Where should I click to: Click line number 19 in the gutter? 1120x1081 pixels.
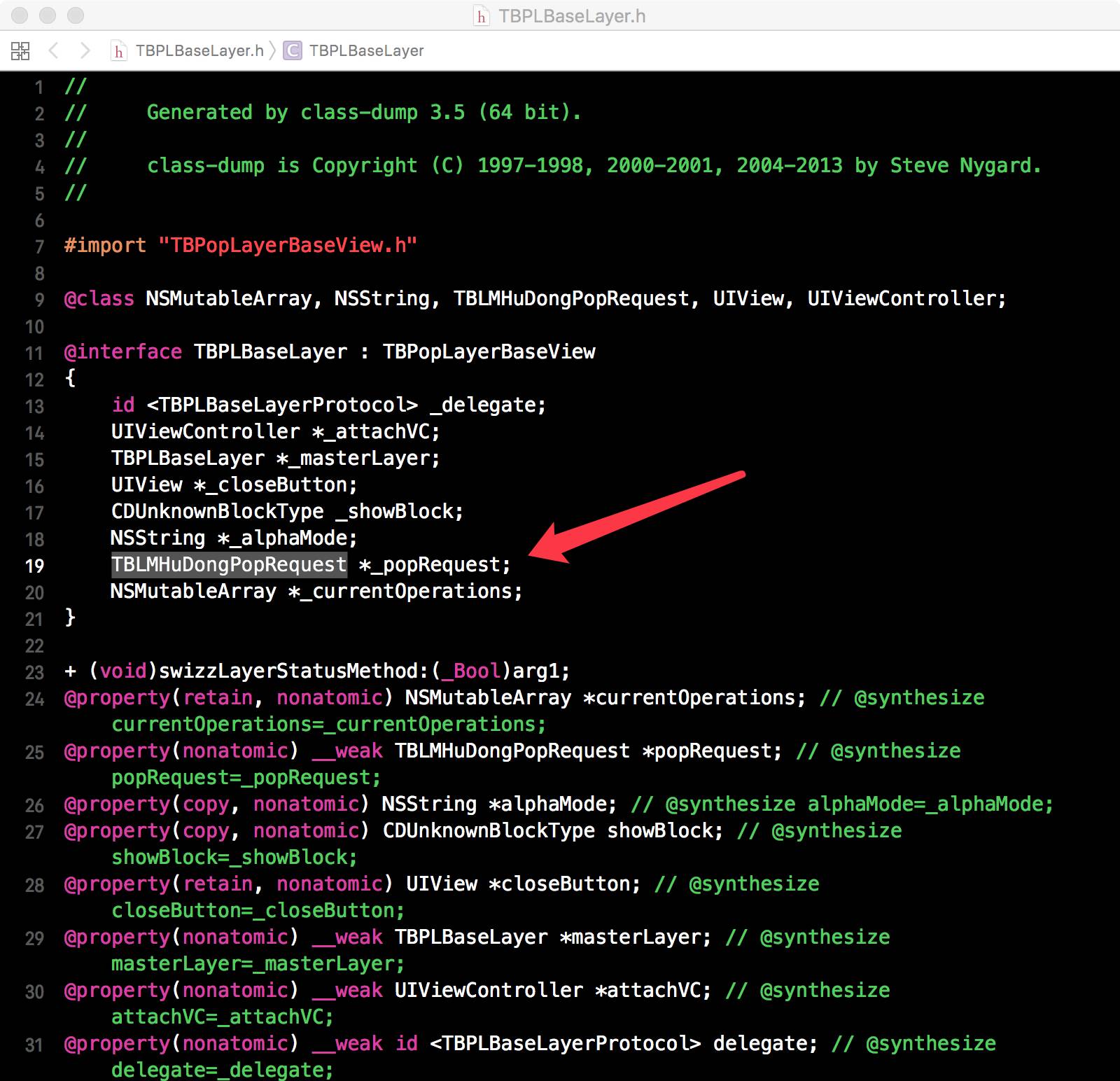pyautogui.click(x=34, y=566)
